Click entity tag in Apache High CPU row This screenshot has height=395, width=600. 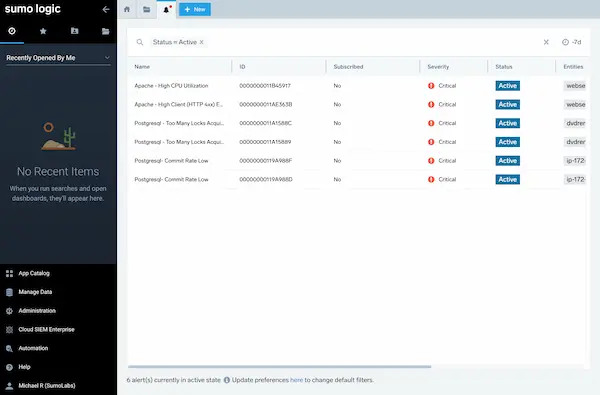point(575,86)
